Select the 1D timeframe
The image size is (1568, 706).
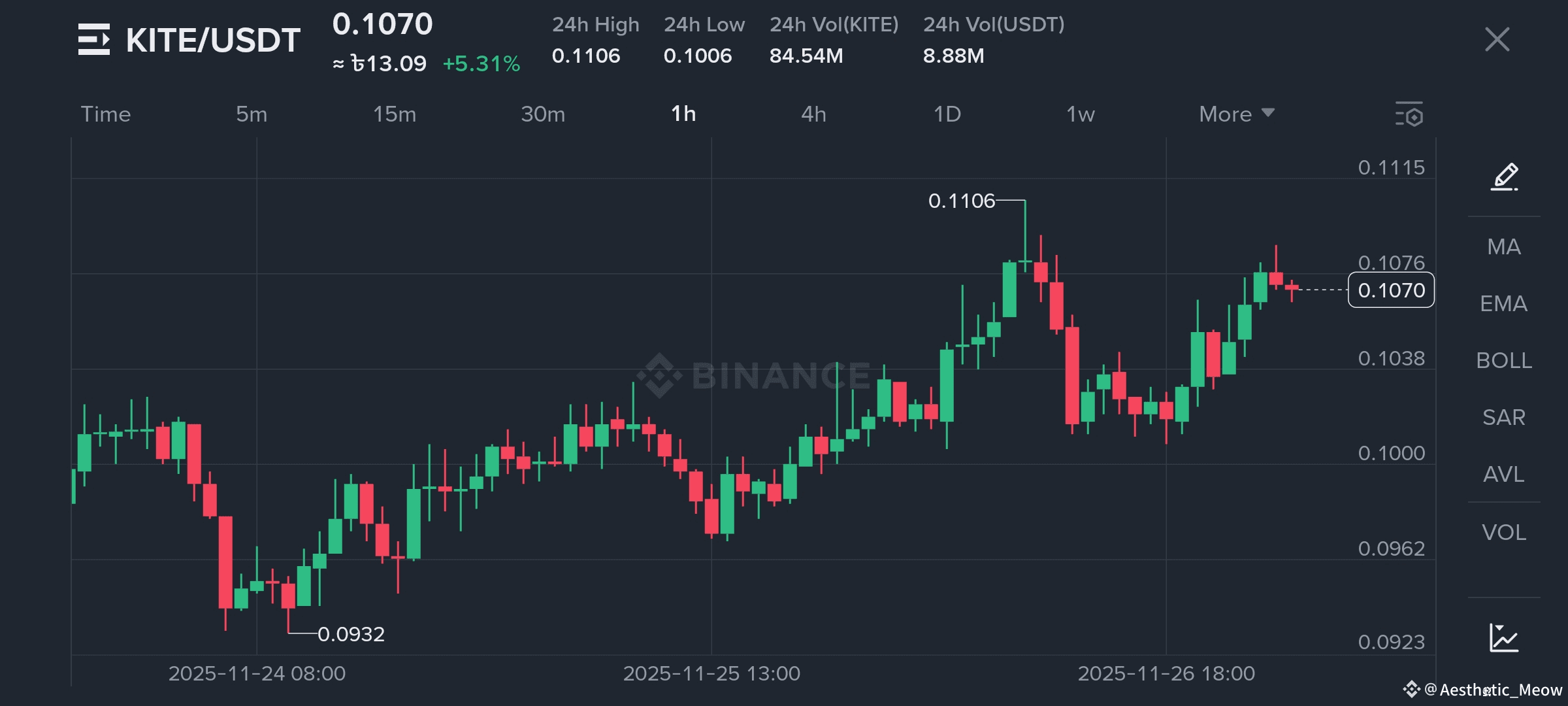[947, 114]
